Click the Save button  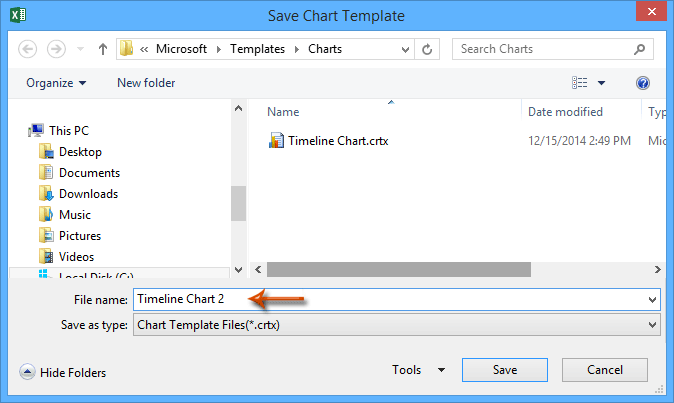point(505,370)
